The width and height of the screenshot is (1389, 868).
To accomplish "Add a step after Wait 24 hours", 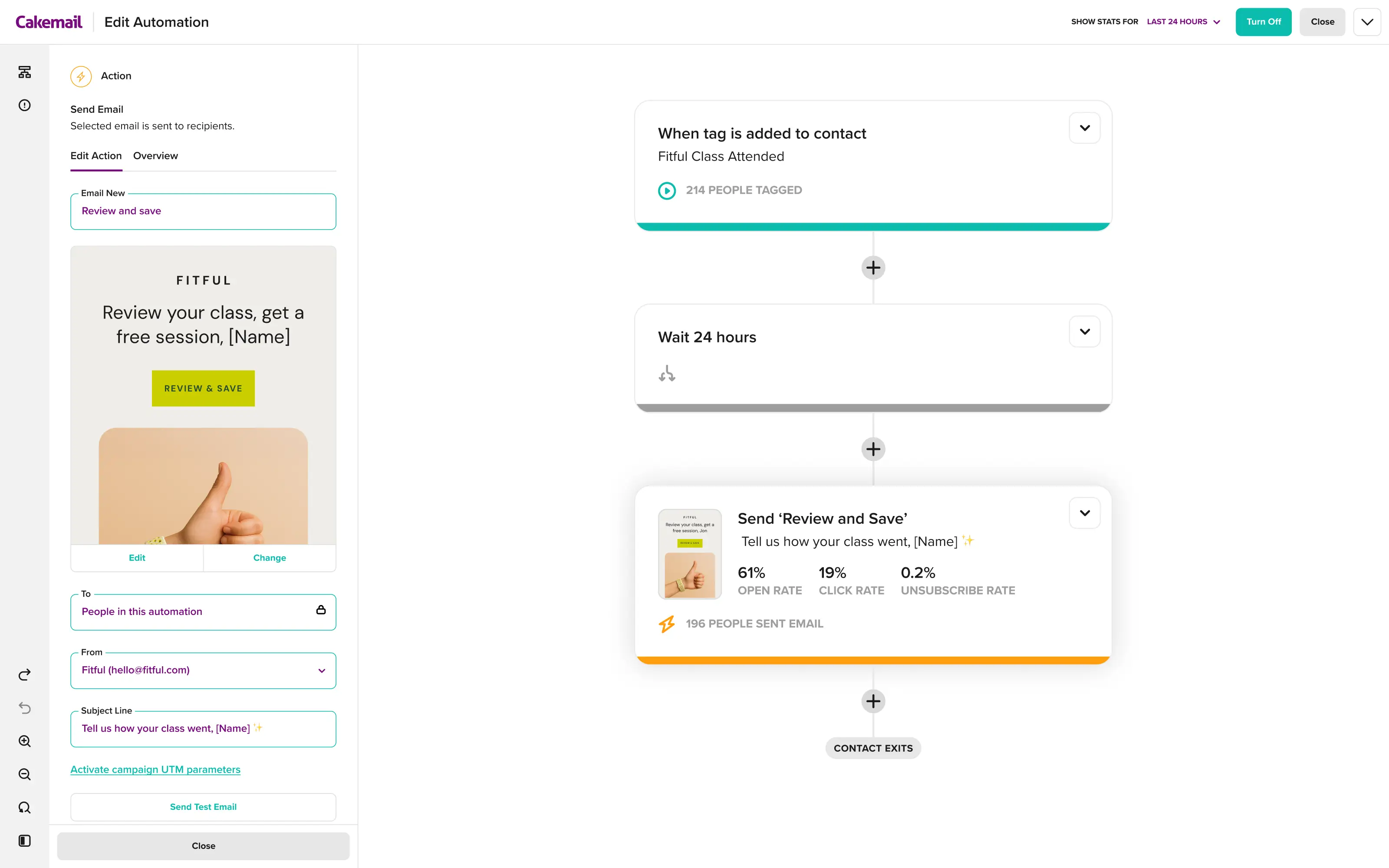I will coord(873,449).
